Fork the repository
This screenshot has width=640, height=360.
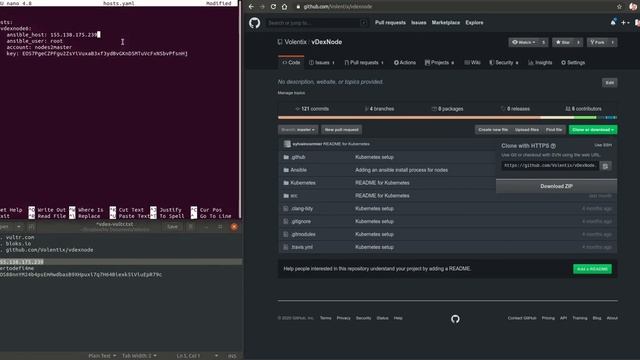coord(598,42)
